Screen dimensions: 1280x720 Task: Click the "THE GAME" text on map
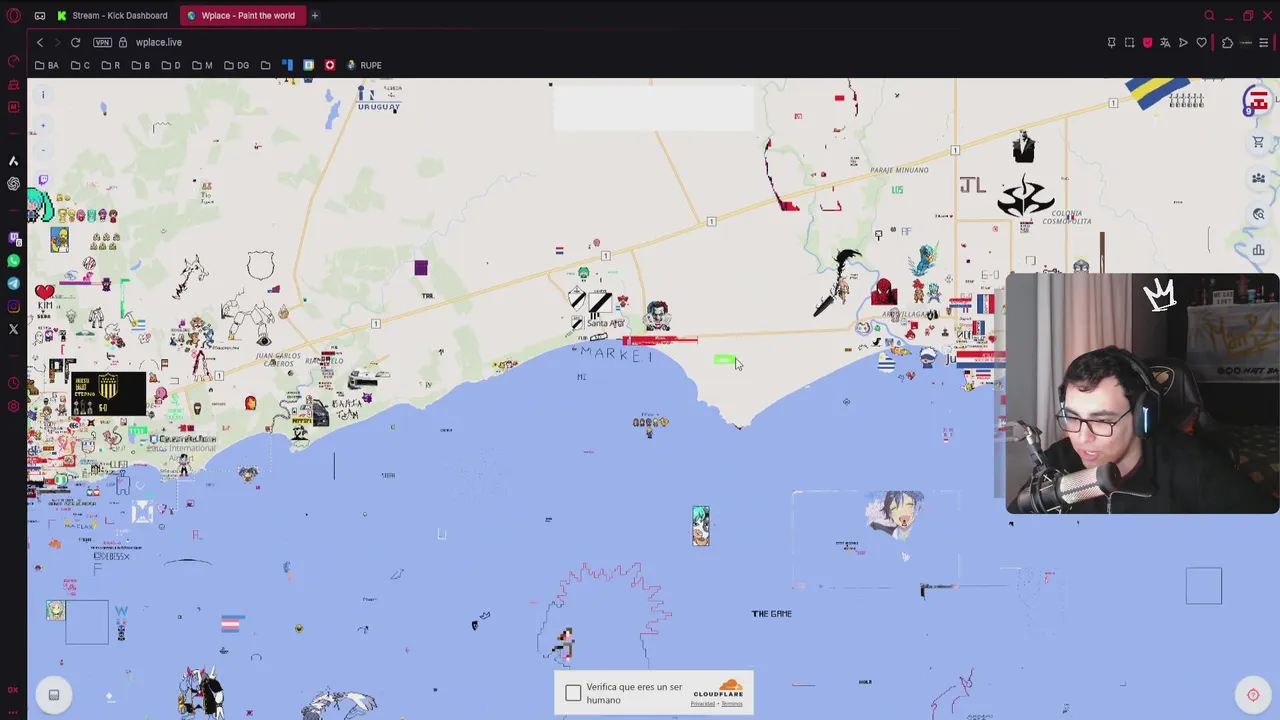(772, 614)
